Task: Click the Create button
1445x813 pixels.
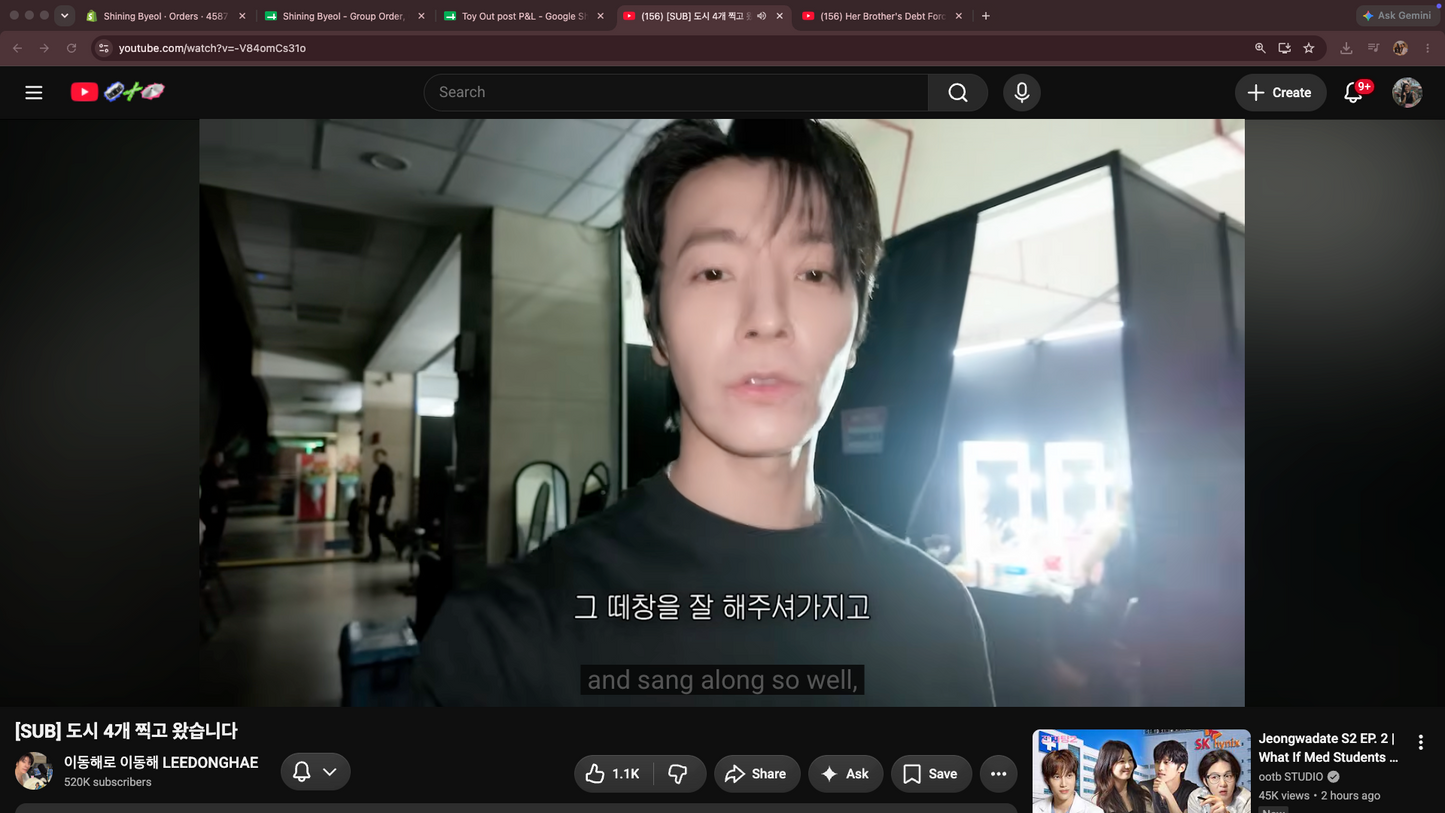Action: [1280, 92]
